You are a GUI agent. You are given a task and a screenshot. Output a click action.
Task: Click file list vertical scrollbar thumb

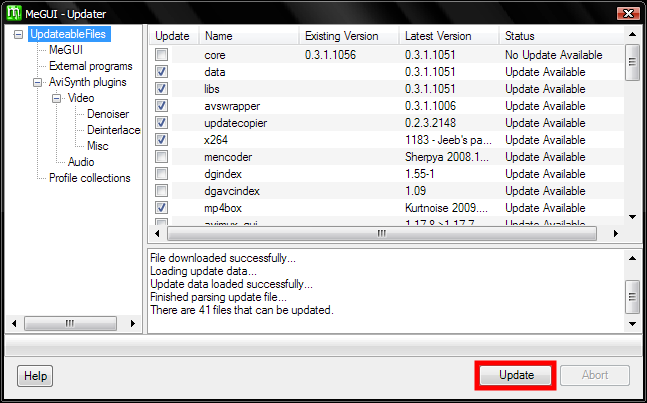632,62
